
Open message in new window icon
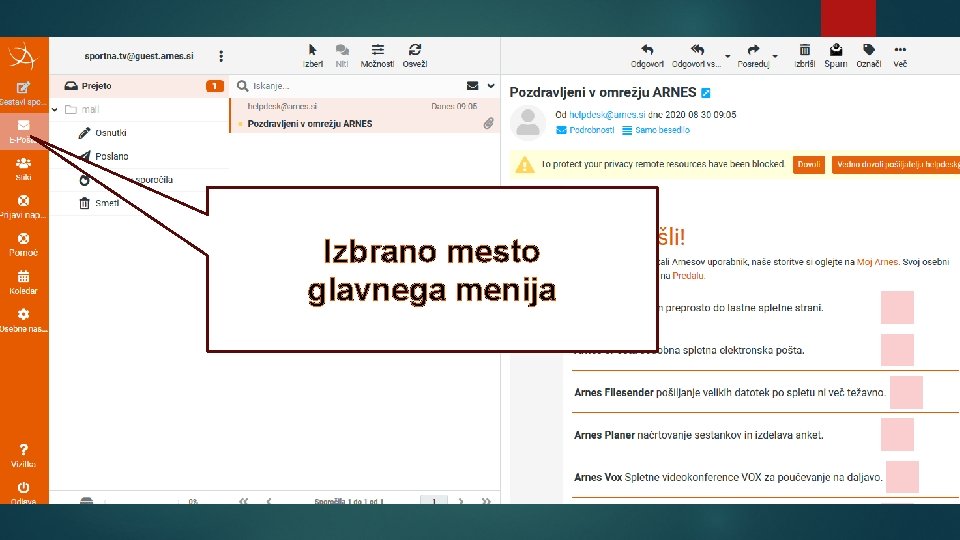coord(706,93)
